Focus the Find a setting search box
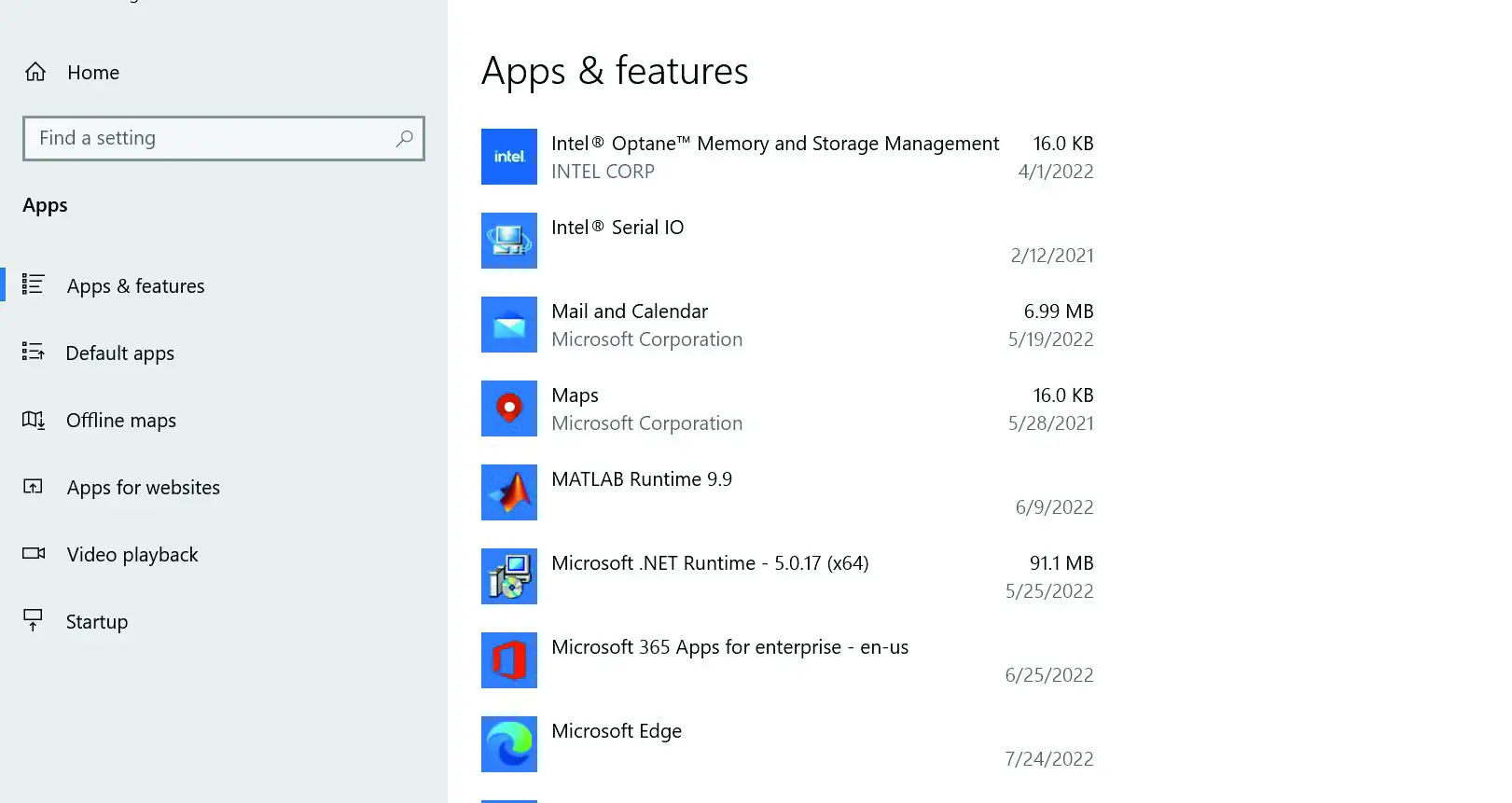Image resolution: width=1512 pixels, height=803 pixels. (210, 138)
